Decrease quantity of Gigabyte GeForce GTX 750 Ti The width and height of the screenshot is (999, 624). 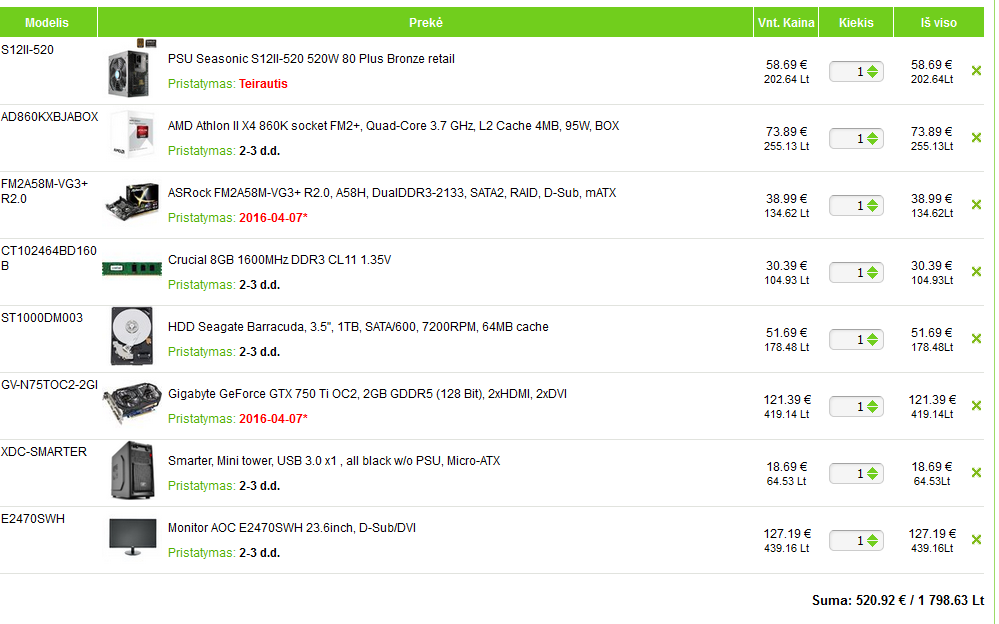(873, 410)
